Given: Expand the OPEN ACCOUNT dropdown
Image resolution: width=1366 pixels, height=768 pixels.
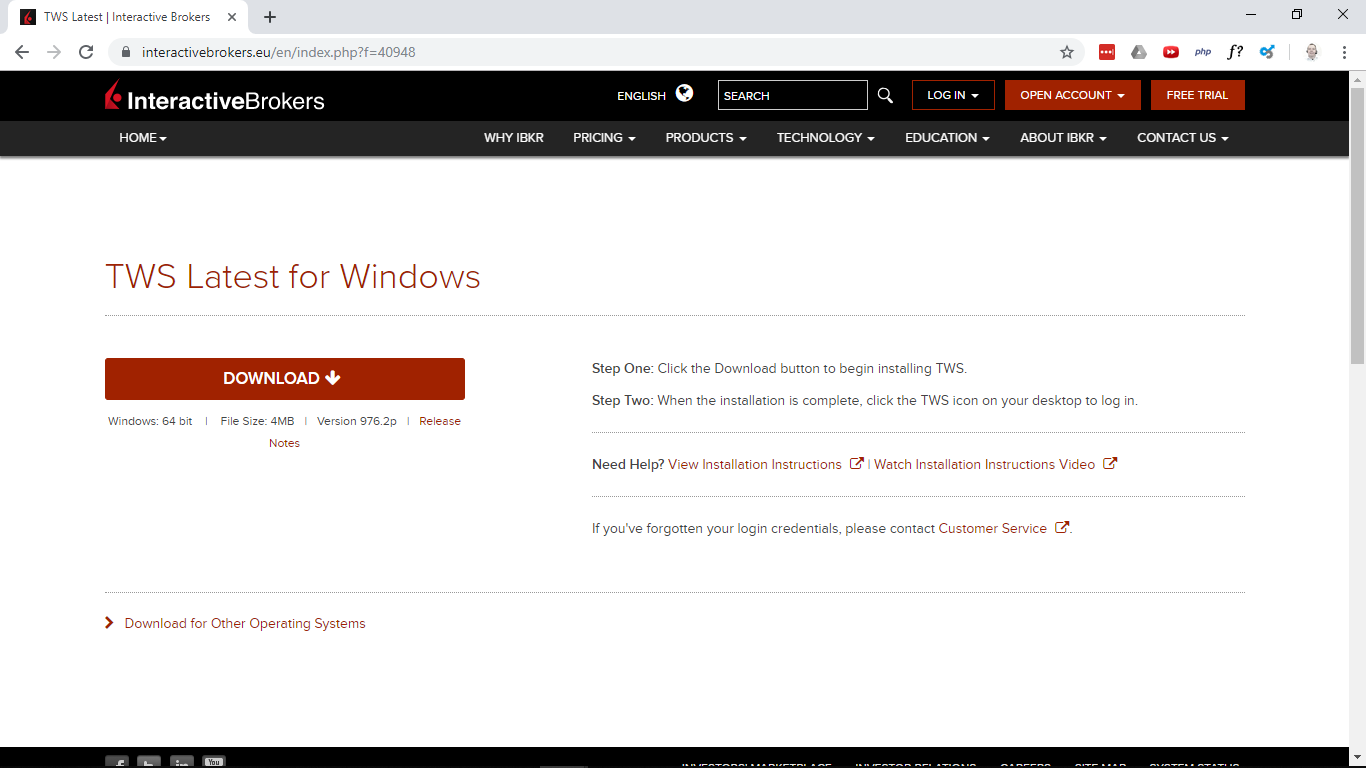Looking at the screenshot, I should (x=1073, y=95).
